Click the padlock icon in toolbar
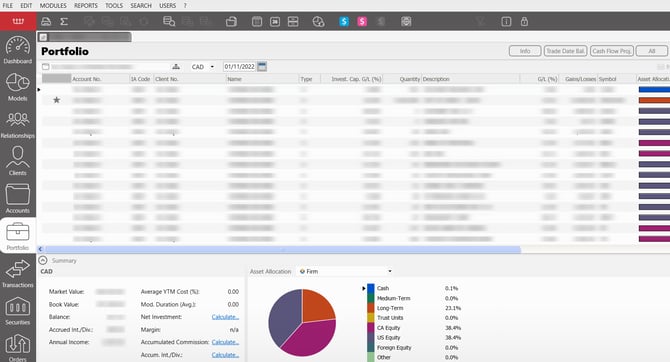The height and width of the screenshot is (362, 670). (524, 21)
